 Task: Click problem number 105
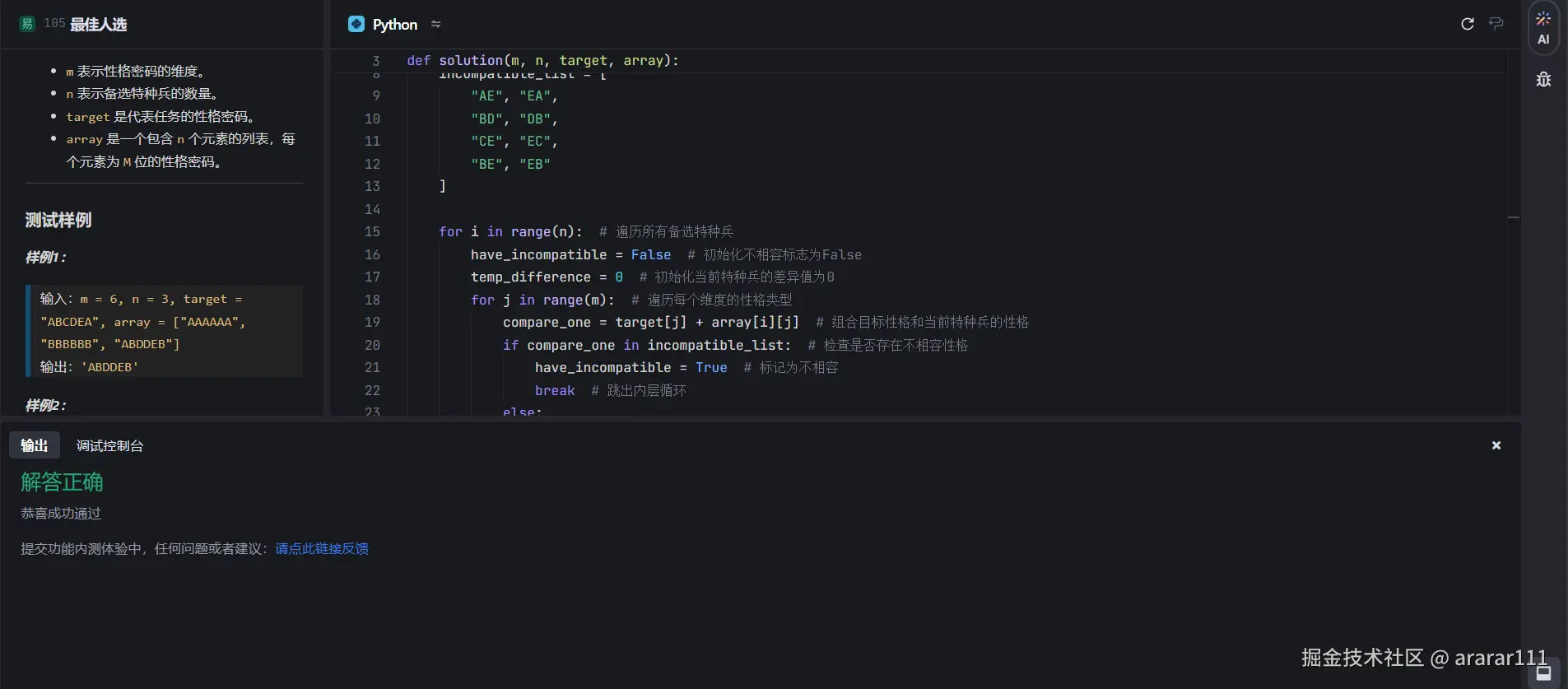click(x=54, y=24)
